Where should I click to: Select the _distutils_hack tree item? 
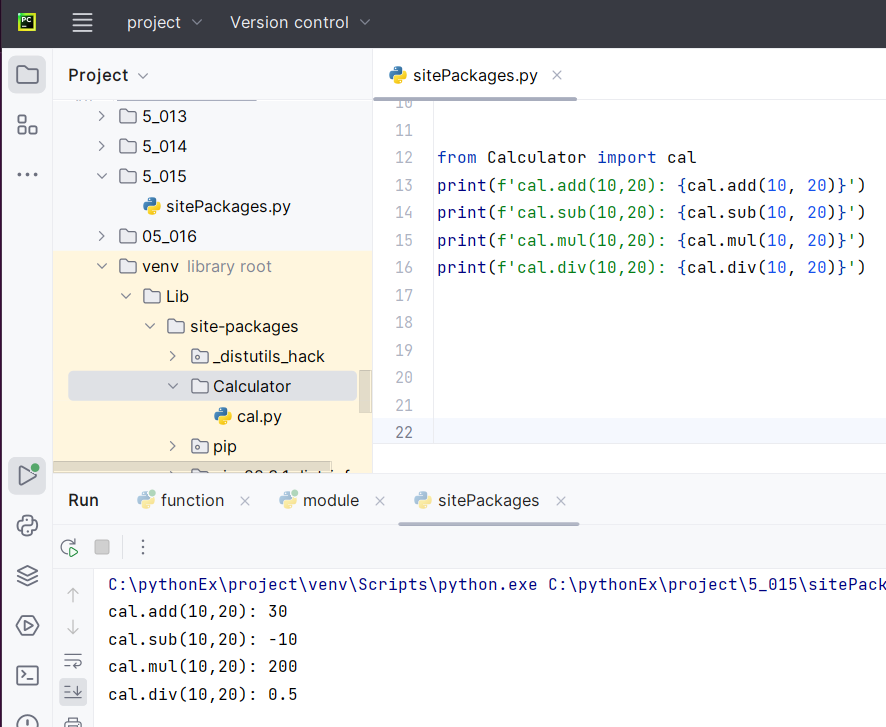(258, 356)
